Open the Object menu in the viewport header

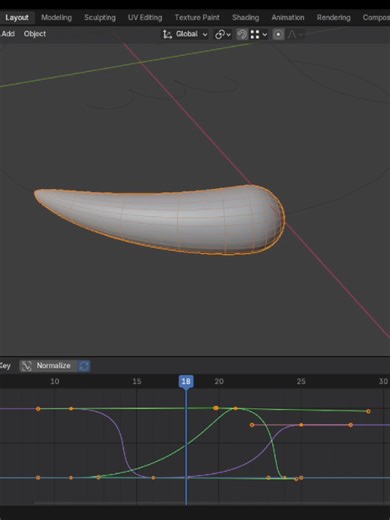(35, 34)
